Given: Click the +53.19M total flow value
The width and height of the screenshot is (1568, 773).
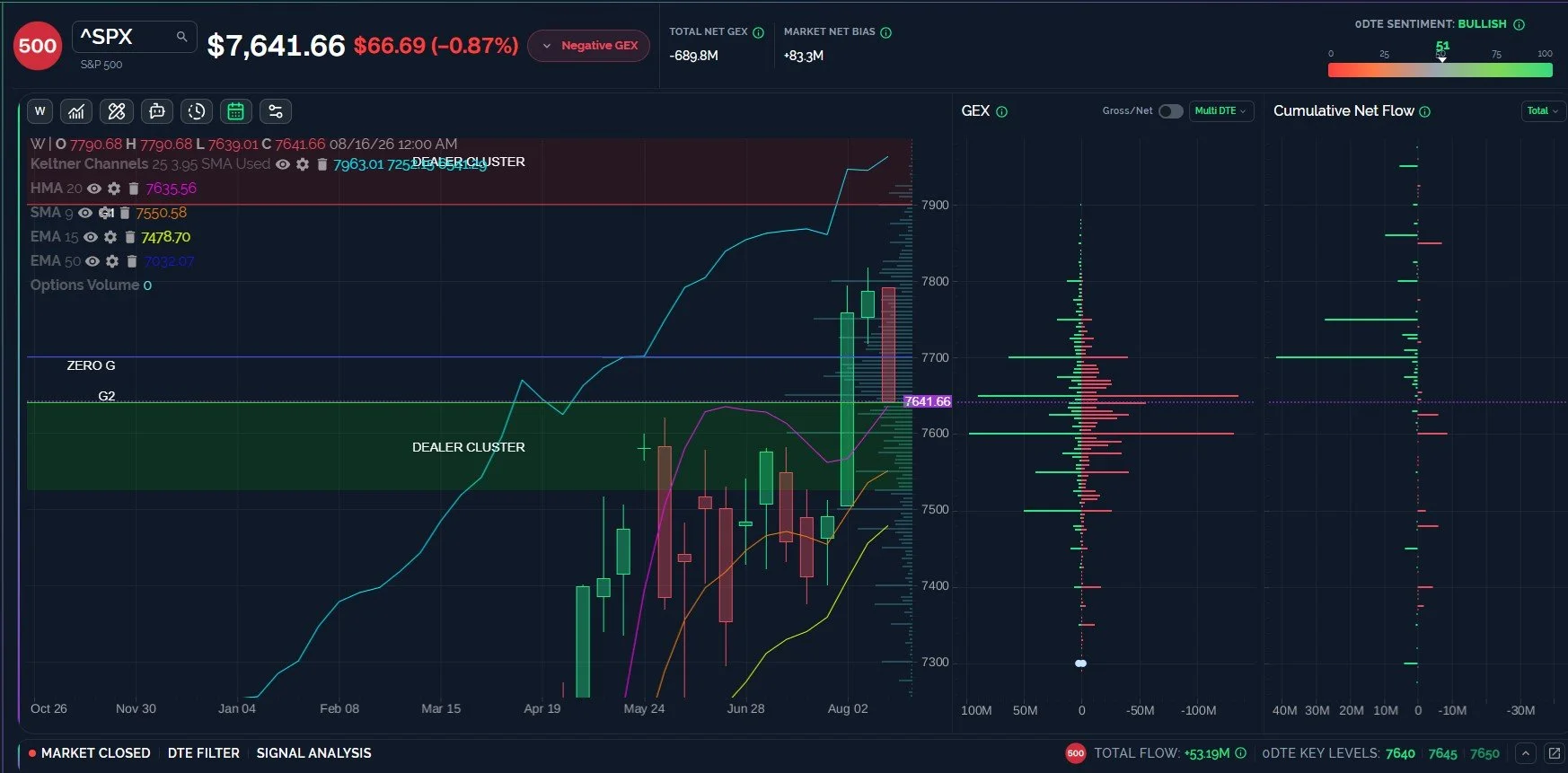Looking at the screenshot, I should coord(1207,753).
